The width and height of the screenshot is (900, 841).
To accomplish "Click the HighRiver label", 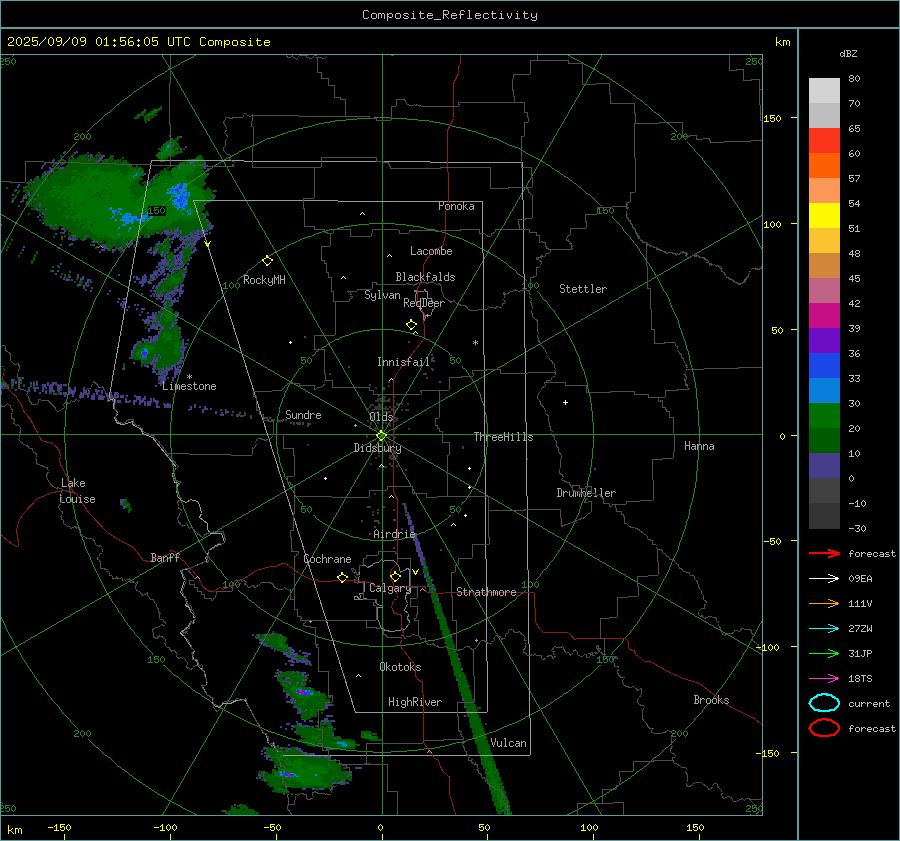I will (415, 702).
